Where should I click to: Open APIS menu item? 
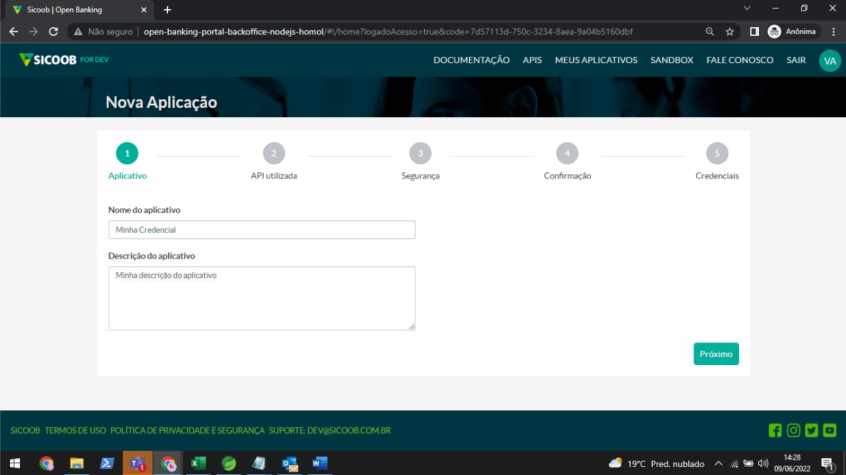click(x=532, y=60)
